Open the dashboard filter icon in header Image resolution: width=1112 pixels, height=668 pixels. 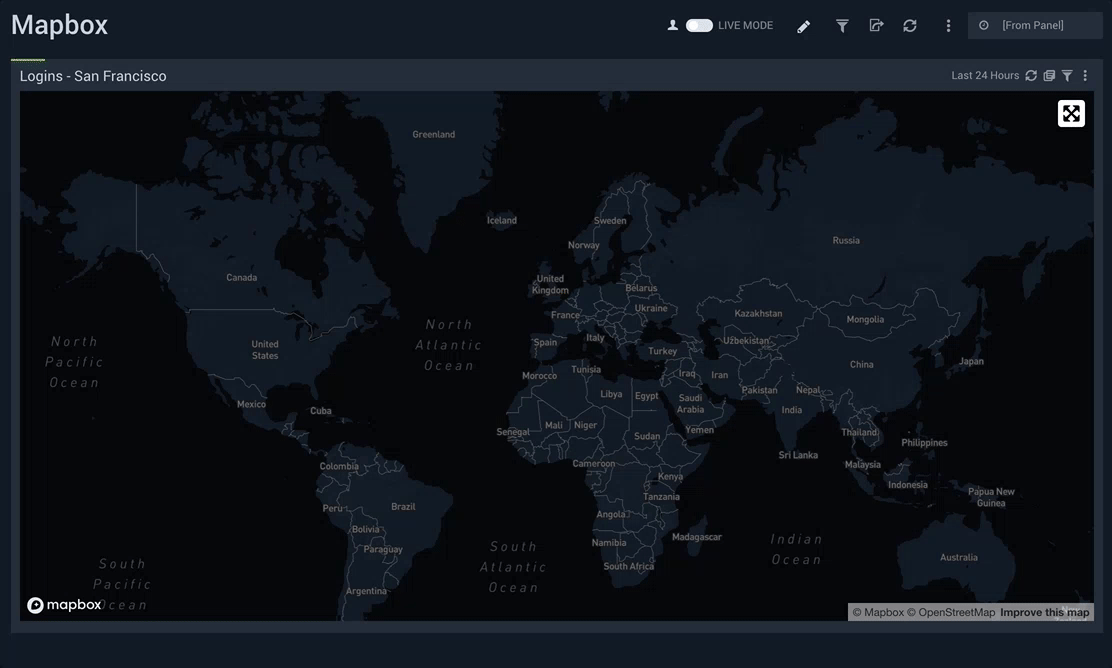tap(842, 26)
